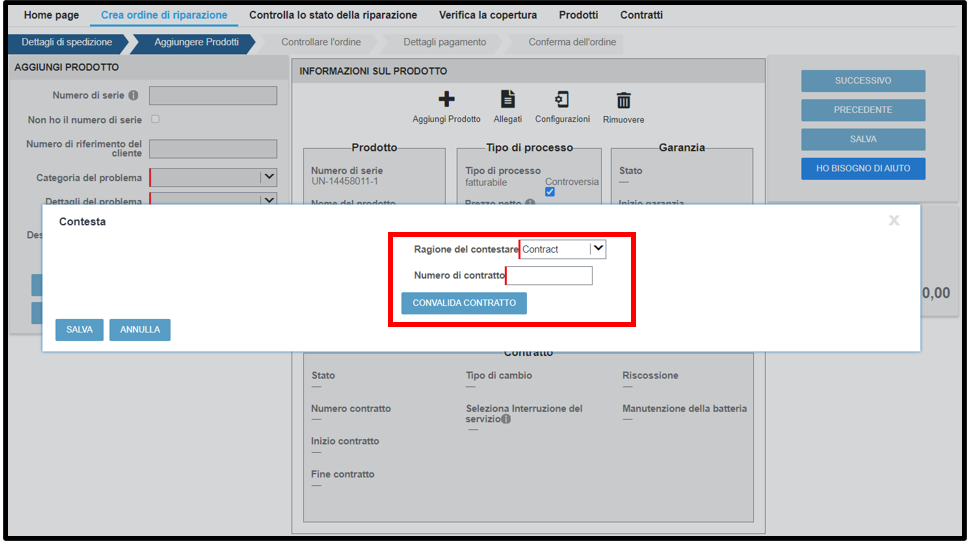
Task: Click the Manutenzione della batteria label
Action: click(x=684, y=408)
